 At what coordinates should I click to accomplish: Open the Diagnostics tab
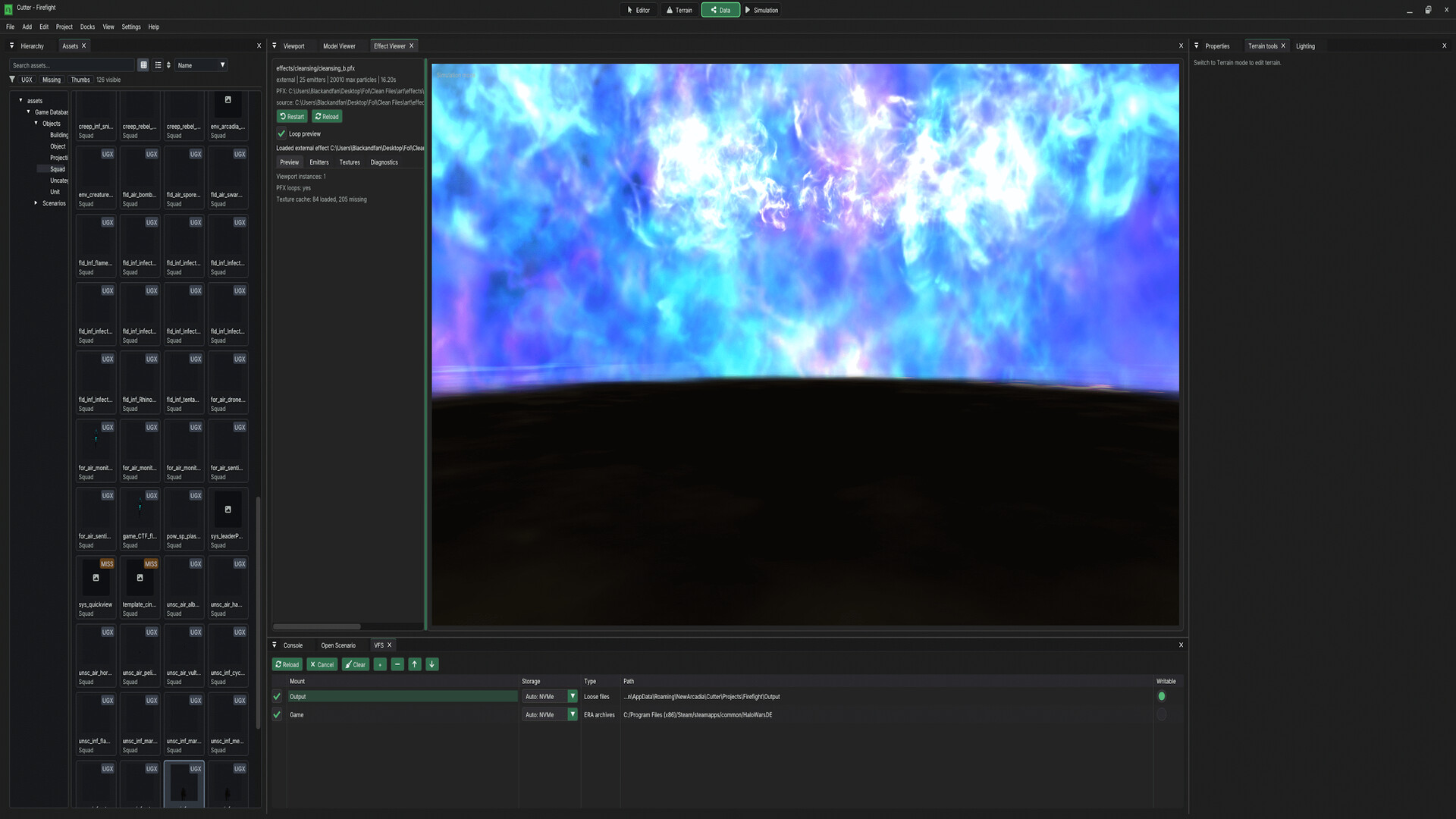[x=384, y=162]
